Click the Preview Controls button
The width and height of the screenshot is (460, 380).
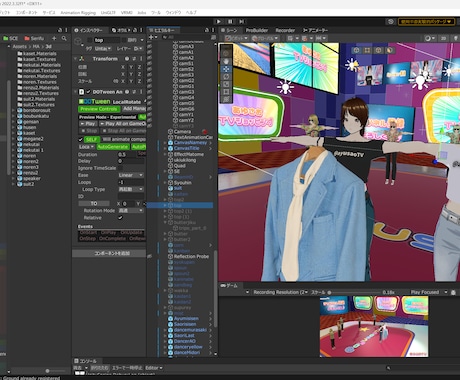tap(99, 109)
